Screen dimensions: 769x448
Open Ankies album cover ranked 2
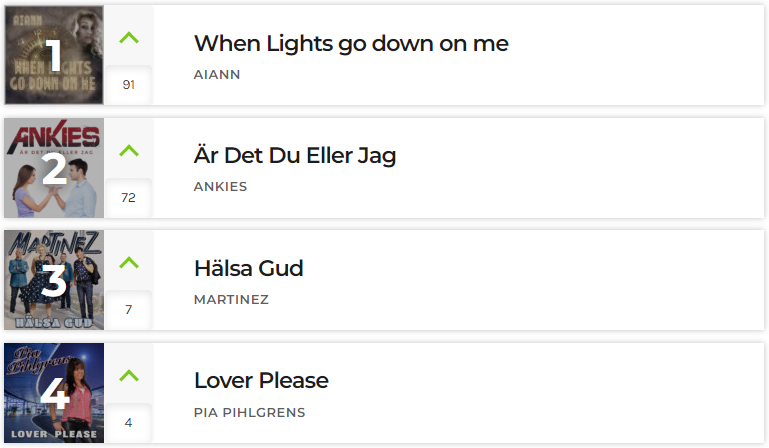tap(54, 168)
